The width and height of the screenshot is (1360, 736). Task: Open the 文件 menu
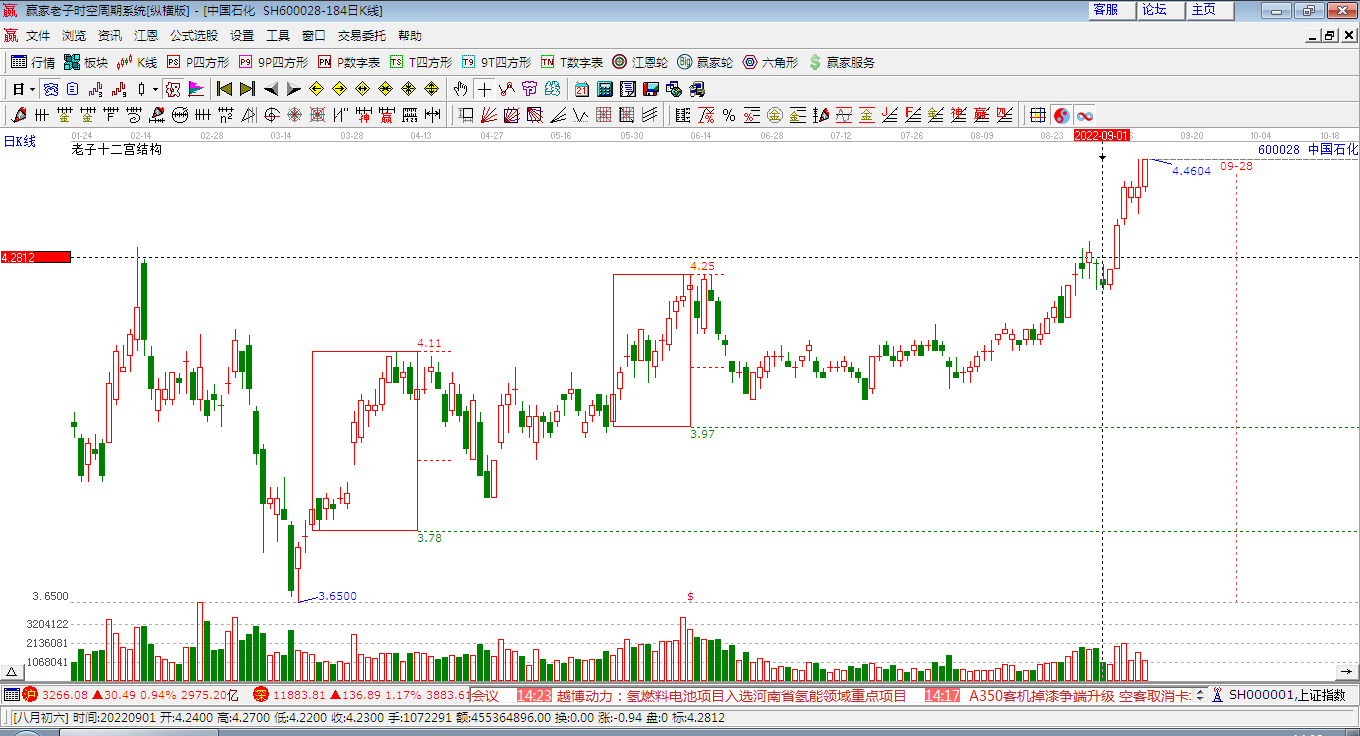click(x=38, y=35)
